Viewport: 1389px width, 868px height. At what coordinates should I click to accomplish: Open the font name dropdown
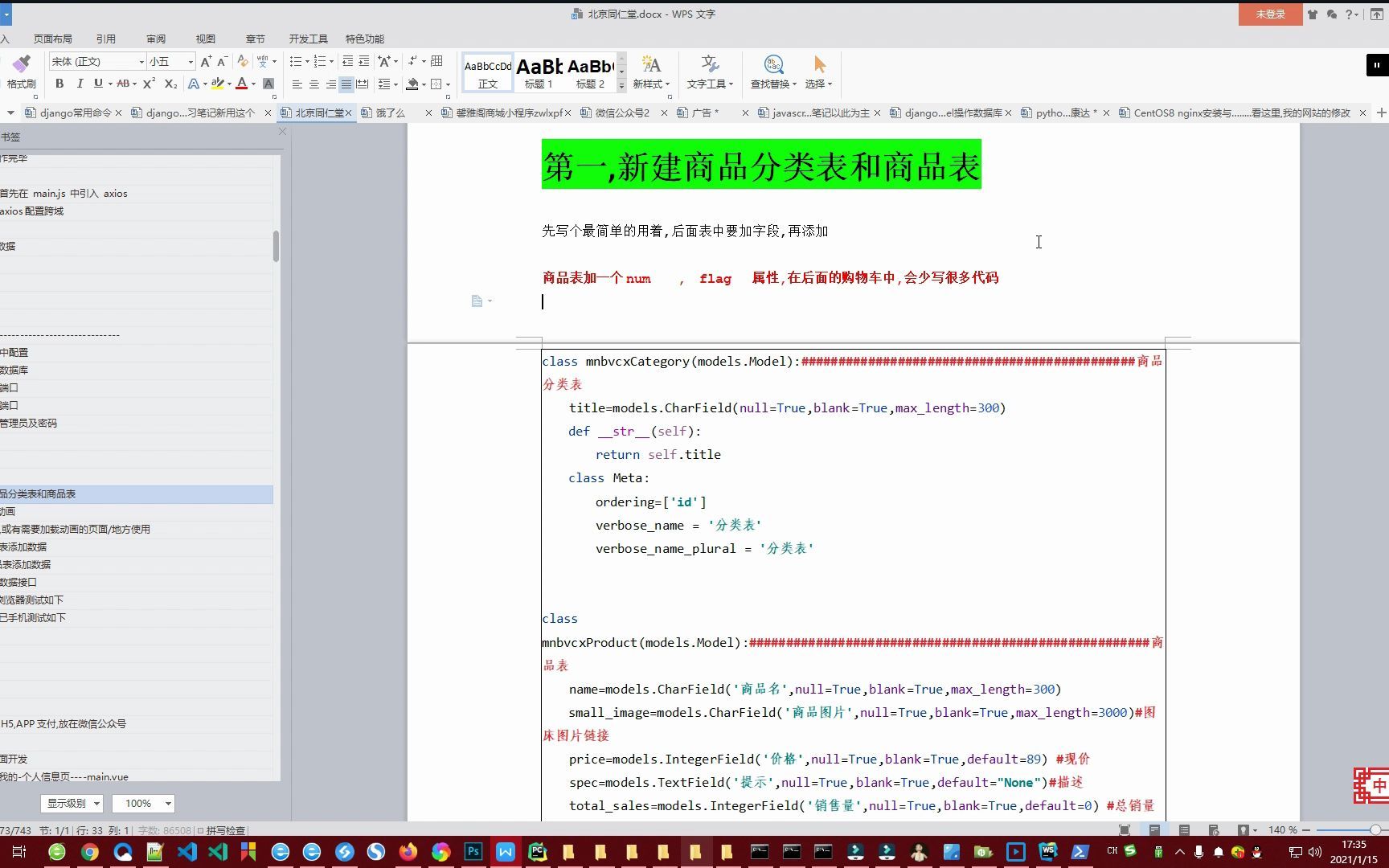click(x=141, y=61)
